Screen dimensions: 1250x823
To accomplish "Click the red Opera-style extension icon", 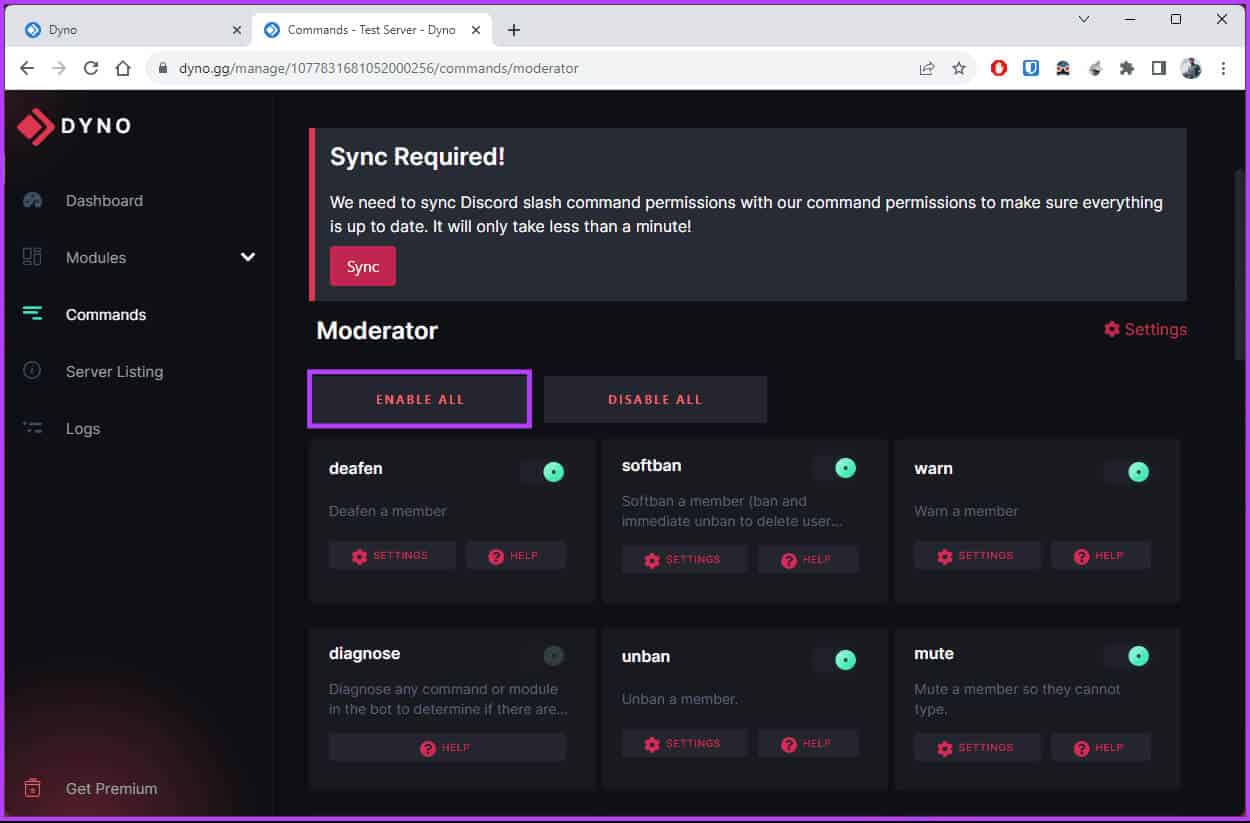I will tap(999, 69).
